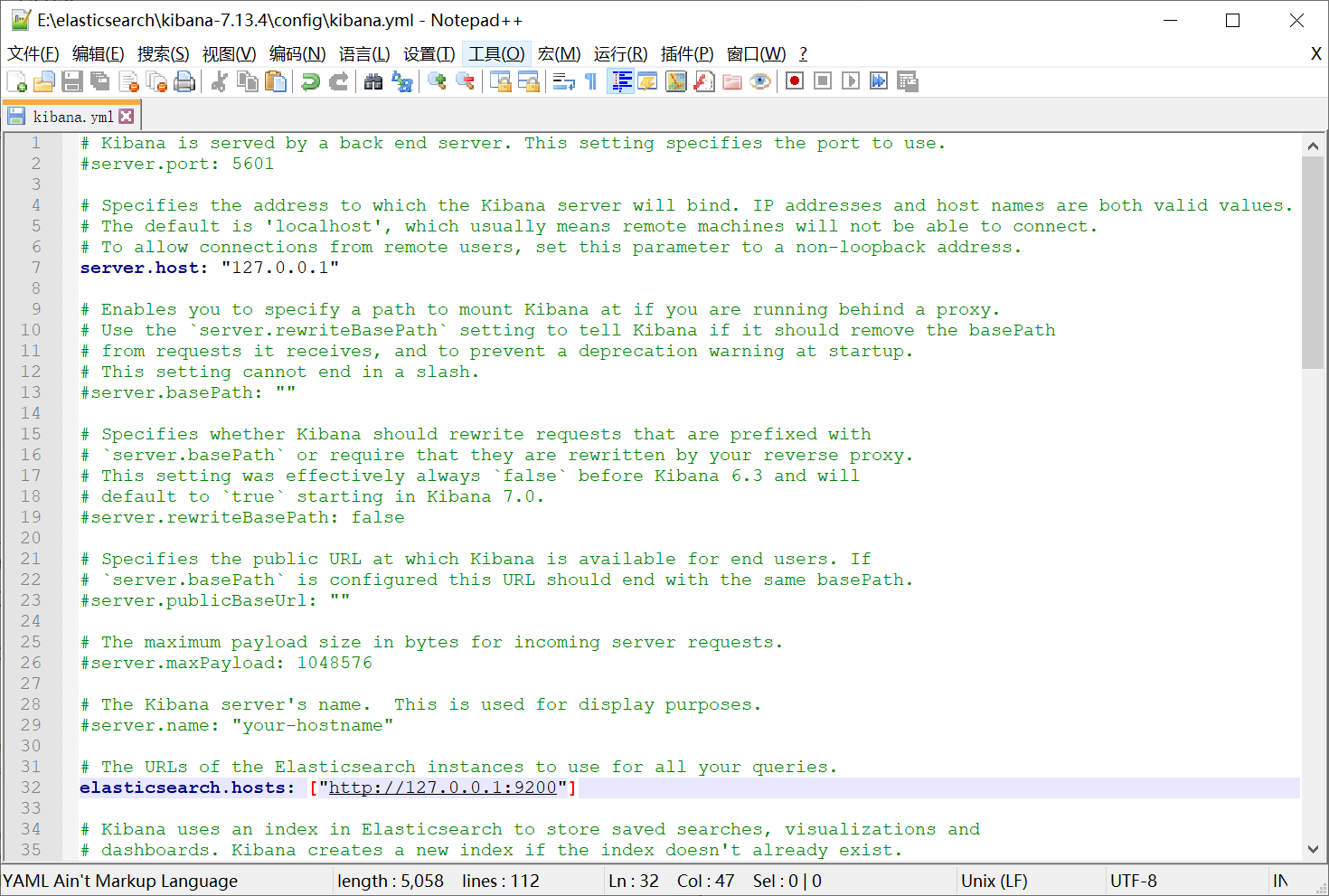Open the Folder as Workspace icon
The height and width of the screenshot is (896, 1329).
(732, 81)
